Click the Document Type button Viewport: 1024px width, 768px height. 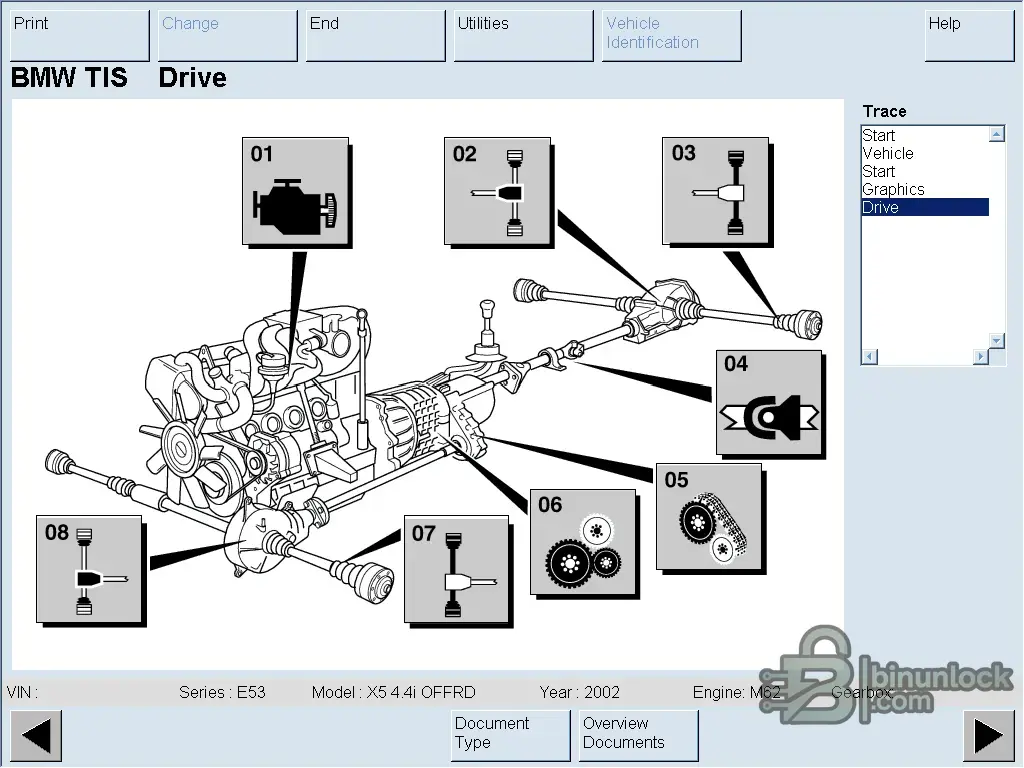510,736
